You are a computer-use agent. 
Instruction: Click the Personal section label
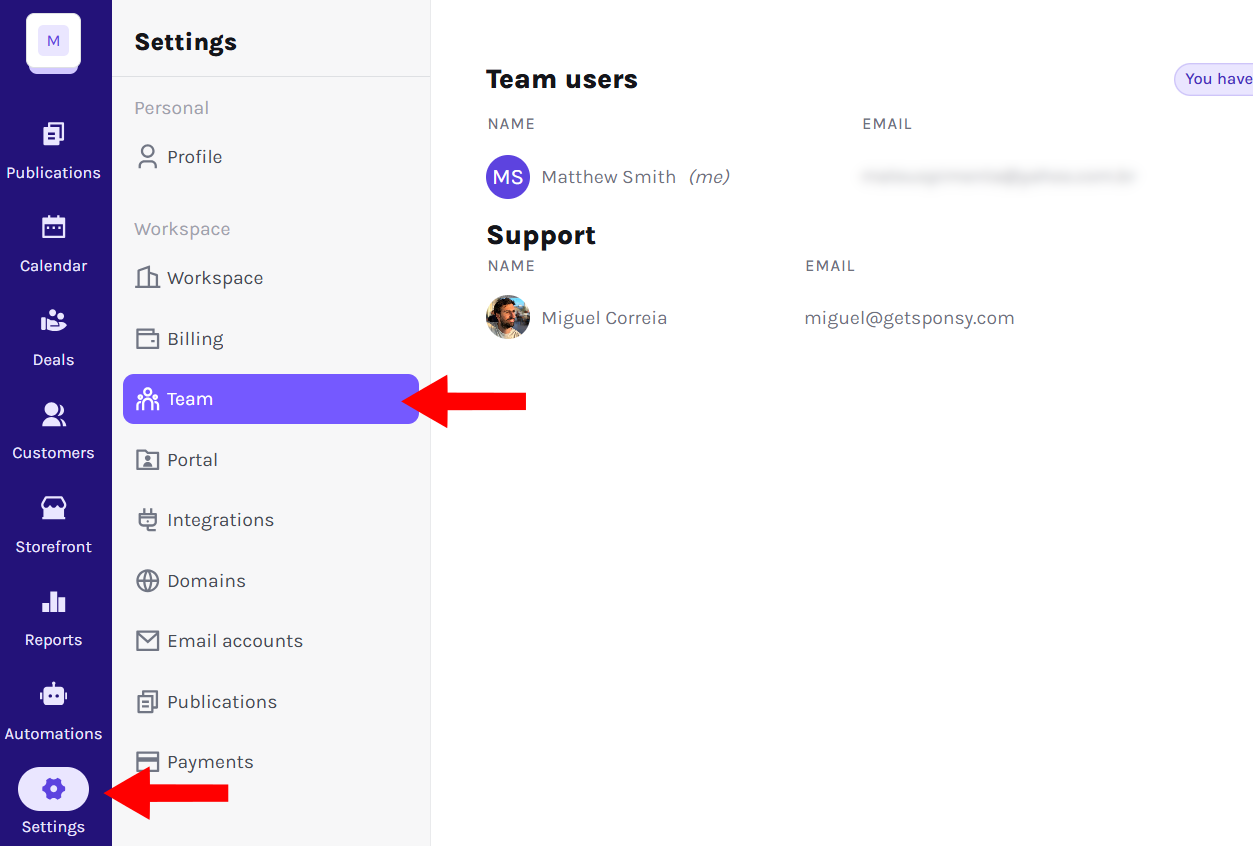(x=172, y=108)
